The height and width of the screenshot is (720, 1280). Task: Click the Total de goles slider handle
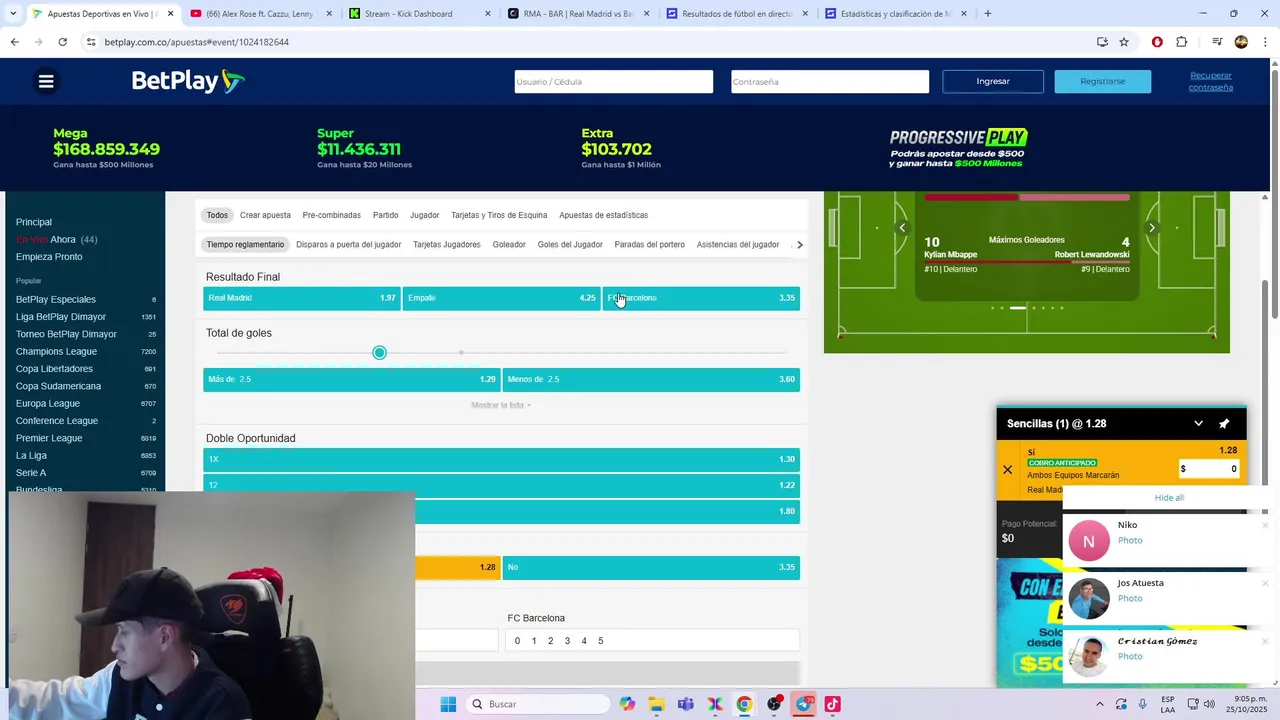click(379, 353)
